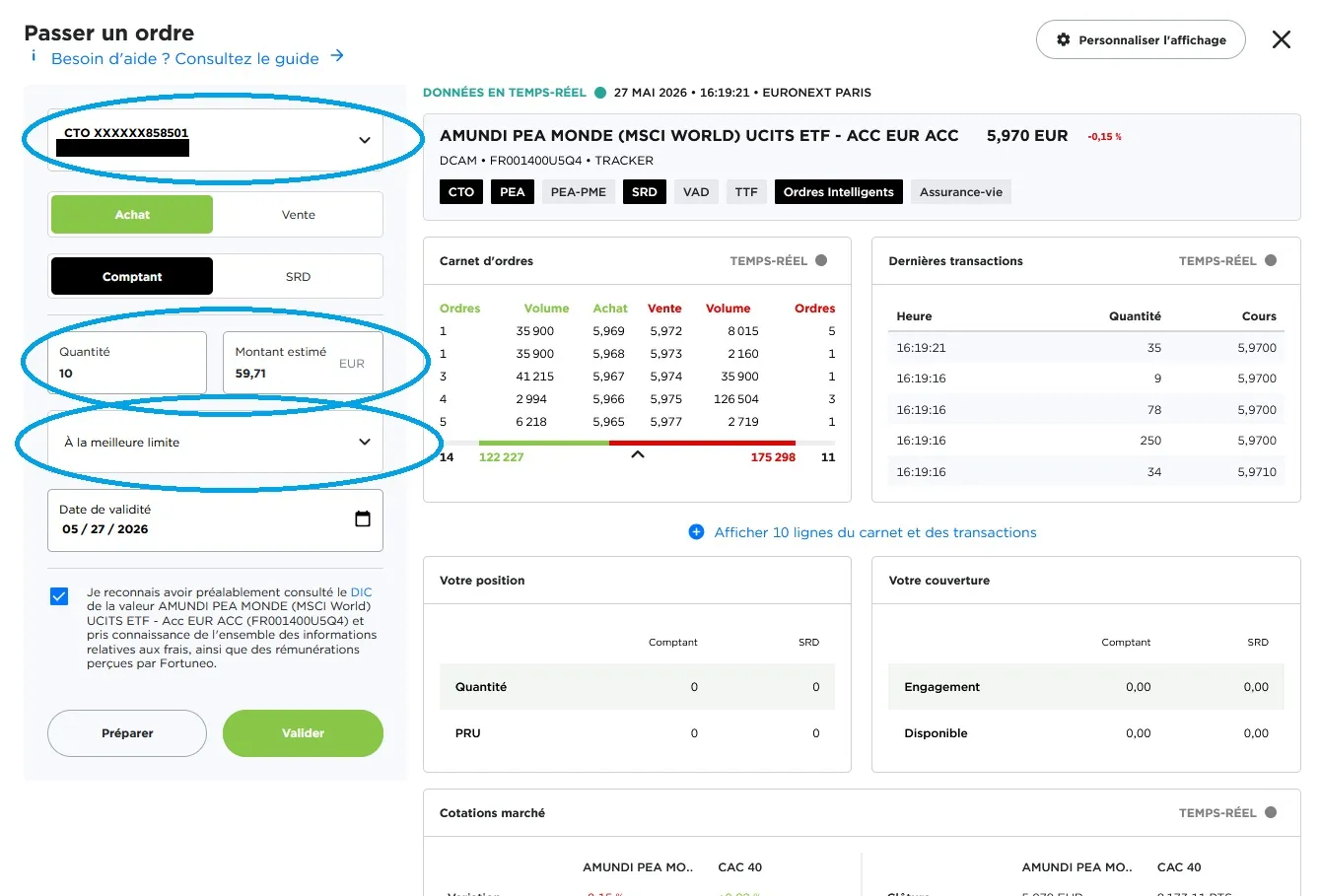Click the green buy-side volume bar

[x=543, y=444]
